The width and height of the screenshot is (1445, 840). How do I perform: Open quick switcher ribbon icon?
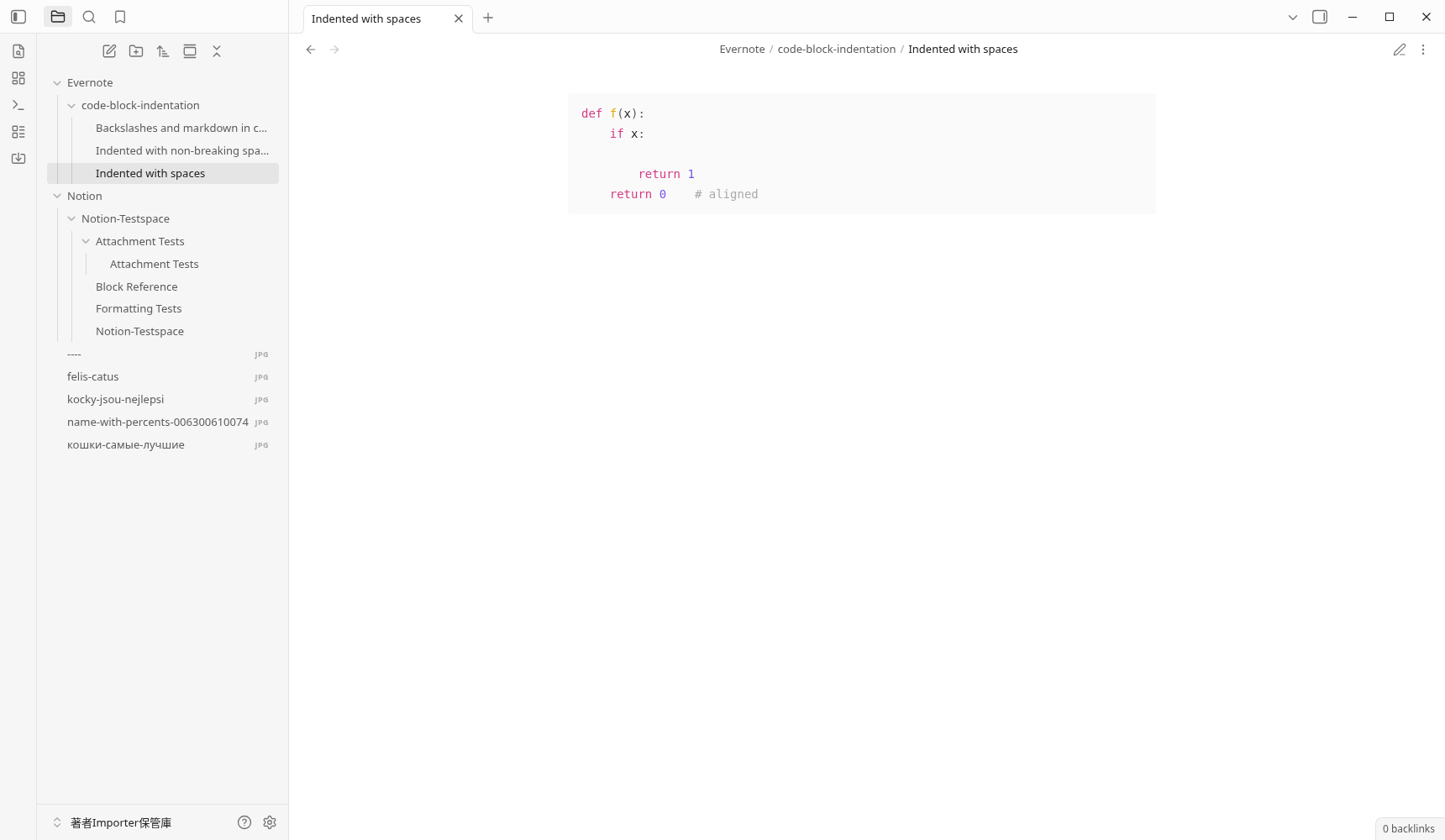[x=18, y=51]
